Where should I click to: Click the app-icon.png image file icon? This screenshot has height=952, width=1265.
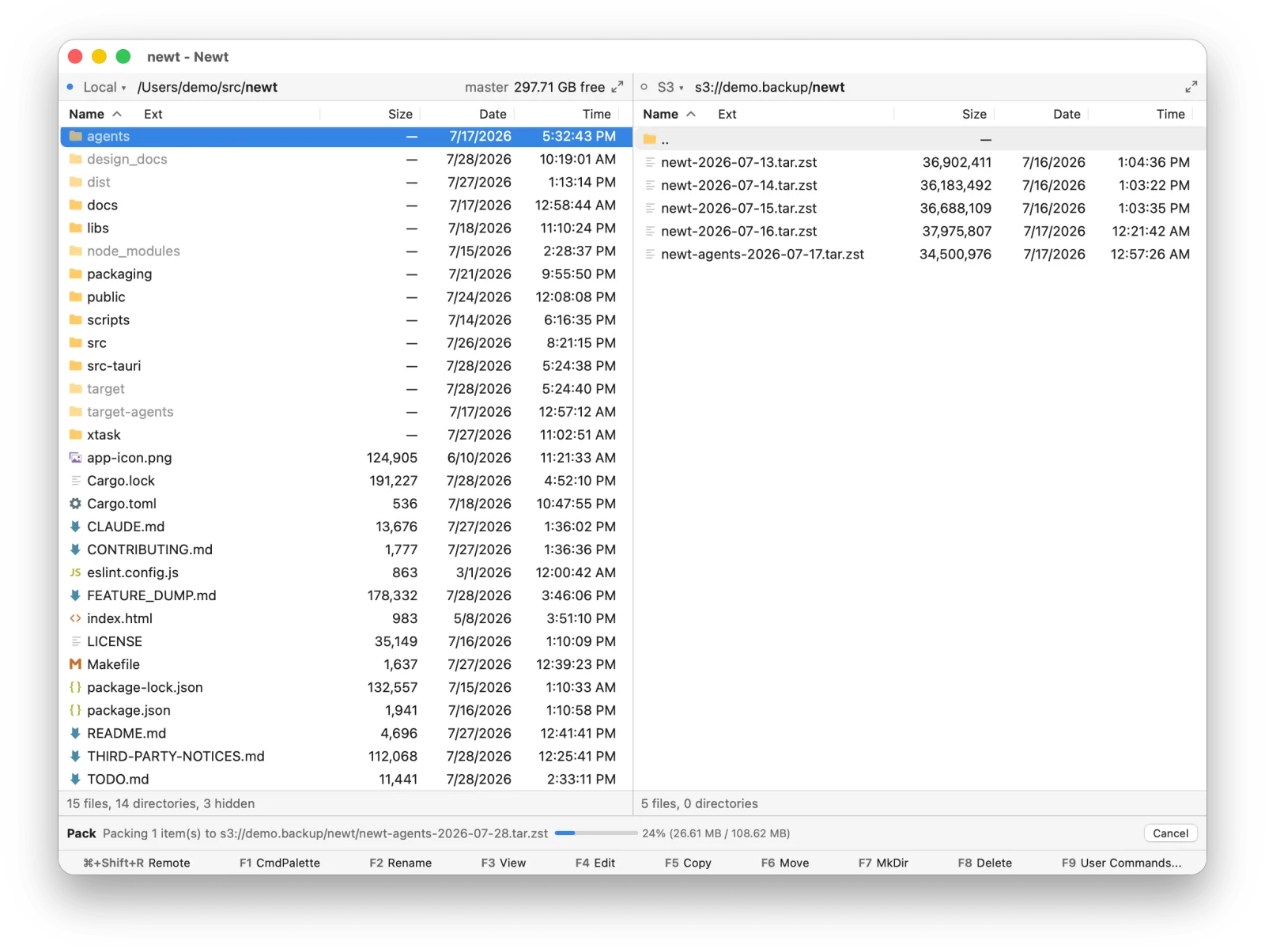76,458
